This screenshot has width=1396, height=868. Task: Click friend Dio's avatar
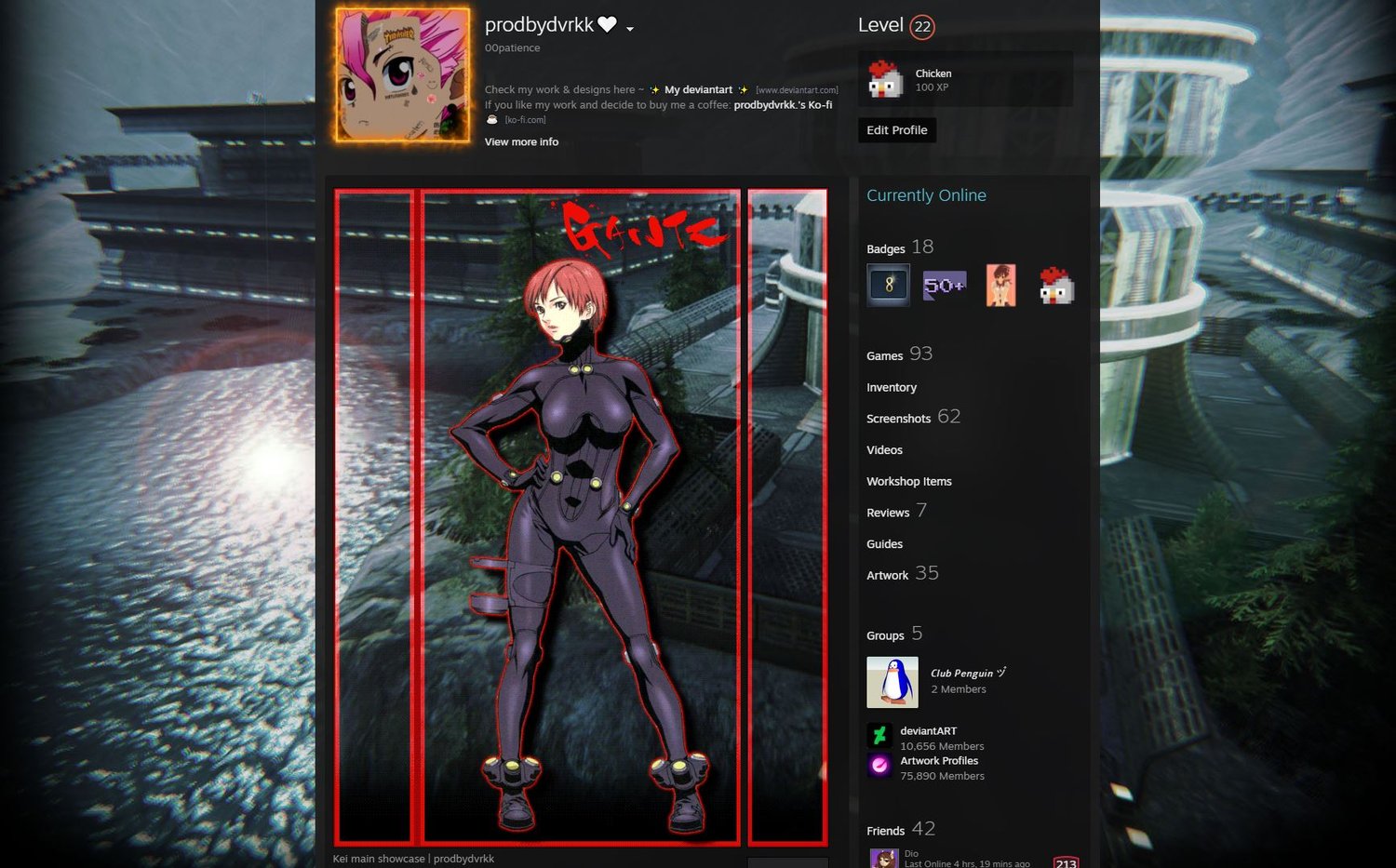[x=883, y=859]
